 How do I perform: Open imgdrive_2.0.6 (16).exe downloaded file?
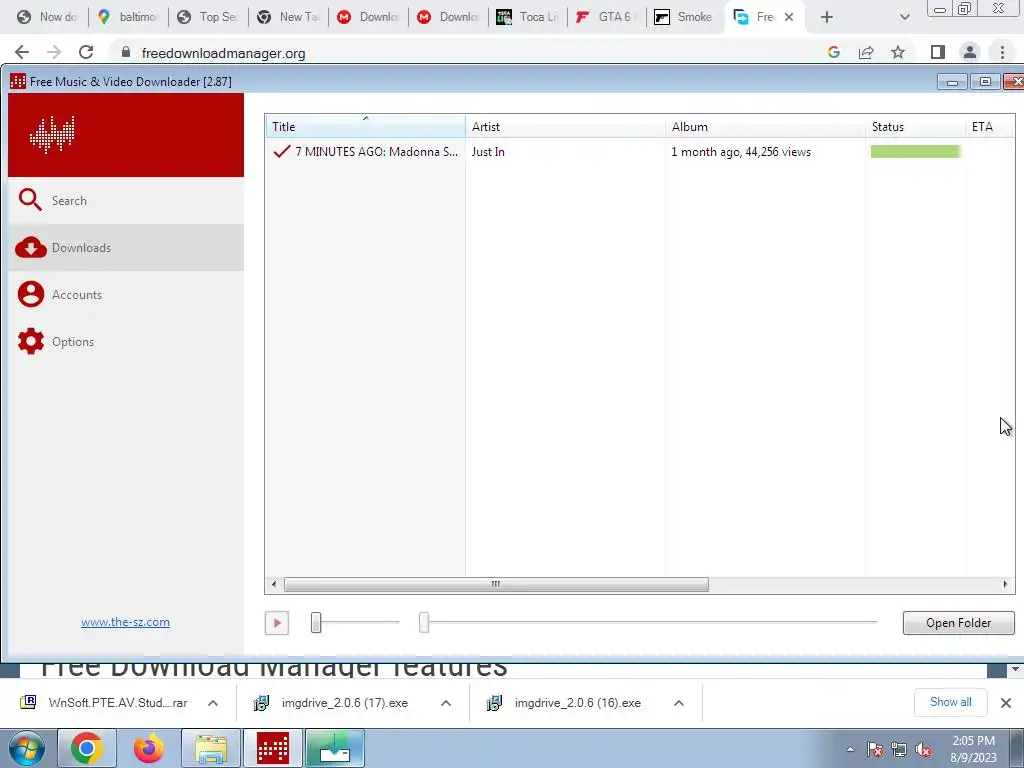[566, 703]
